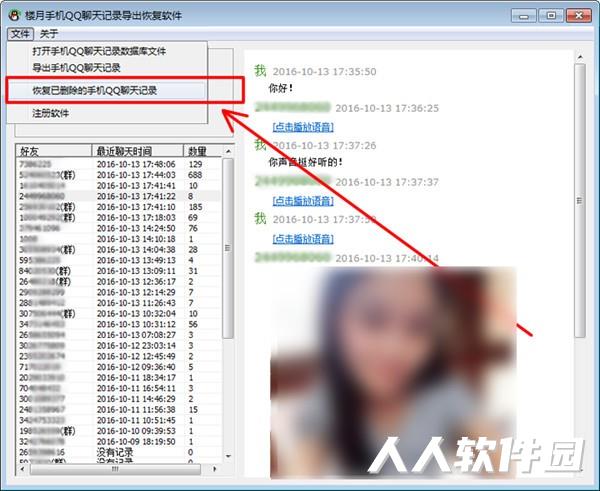Select row with time 2016-10-11 18:34:17
Screen dimensions: 600x491
pyautogui.click(x=118, y=378)
